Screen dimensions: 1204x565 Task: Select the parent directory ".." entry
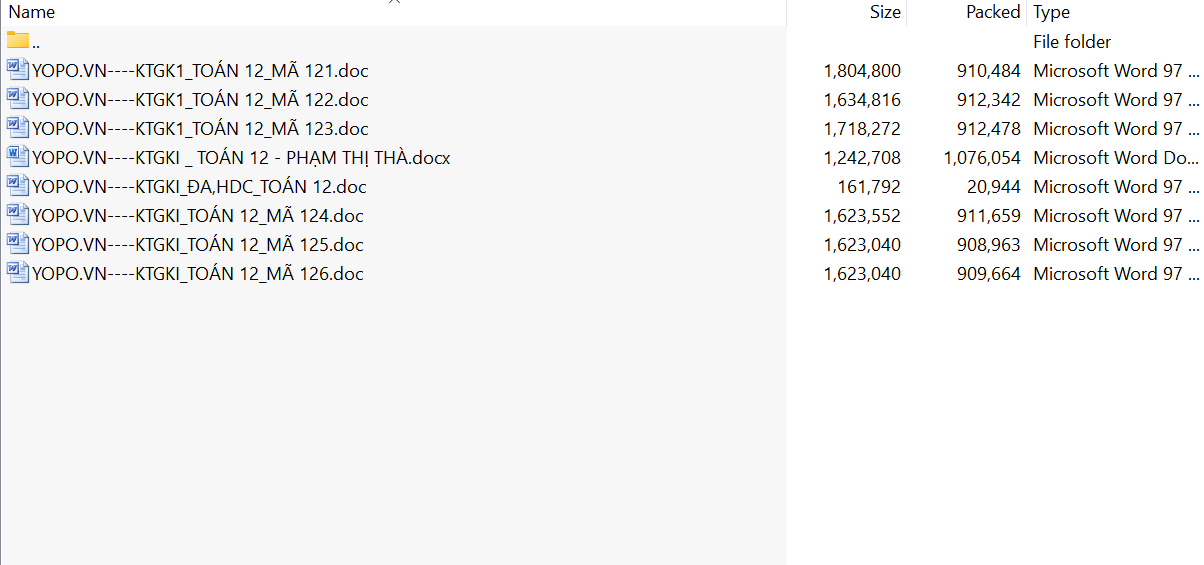click(36, 42)
